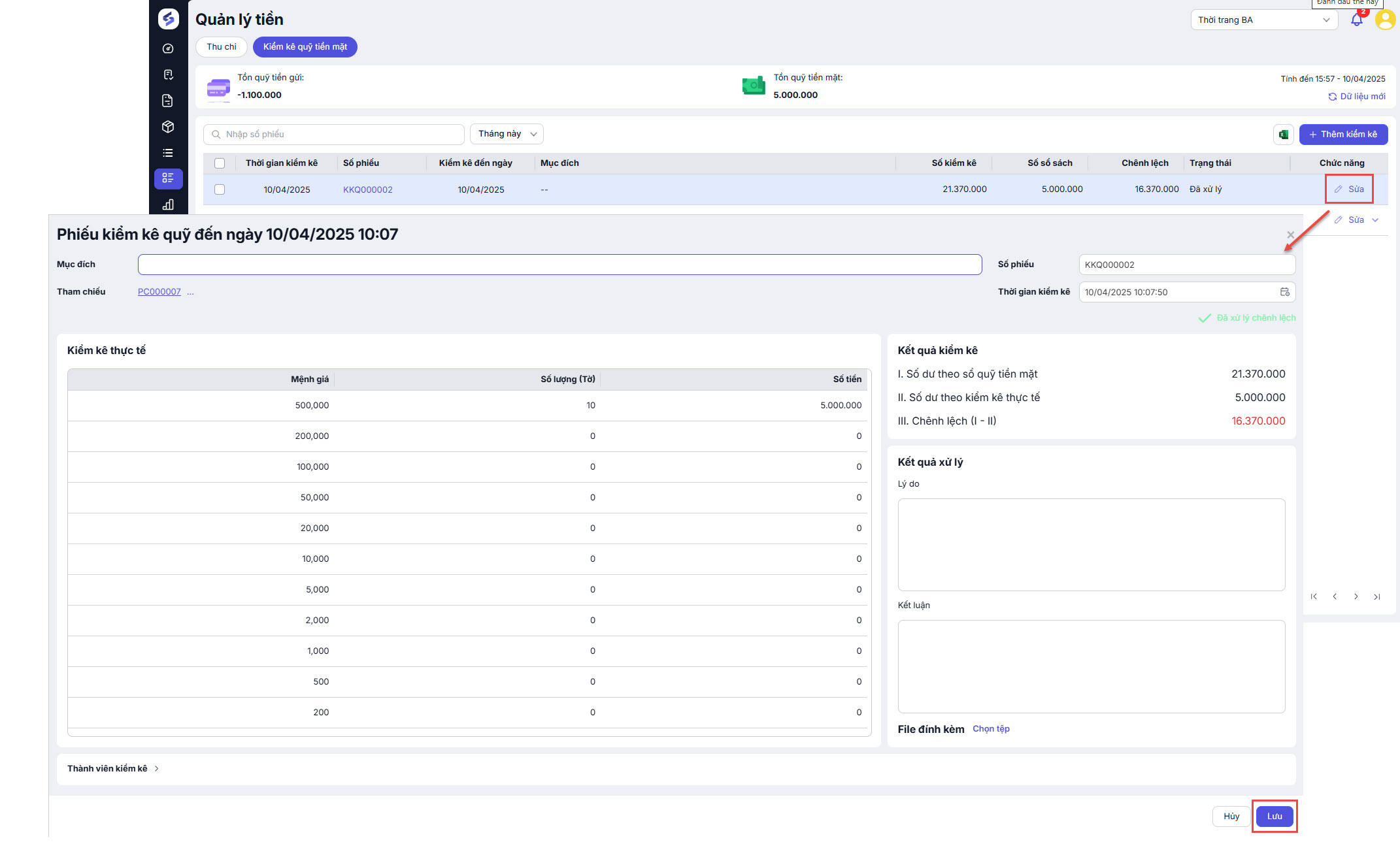Screen dimensions: 1400x859
Task: Click the notification bell icon
Action: point(1357,20)
